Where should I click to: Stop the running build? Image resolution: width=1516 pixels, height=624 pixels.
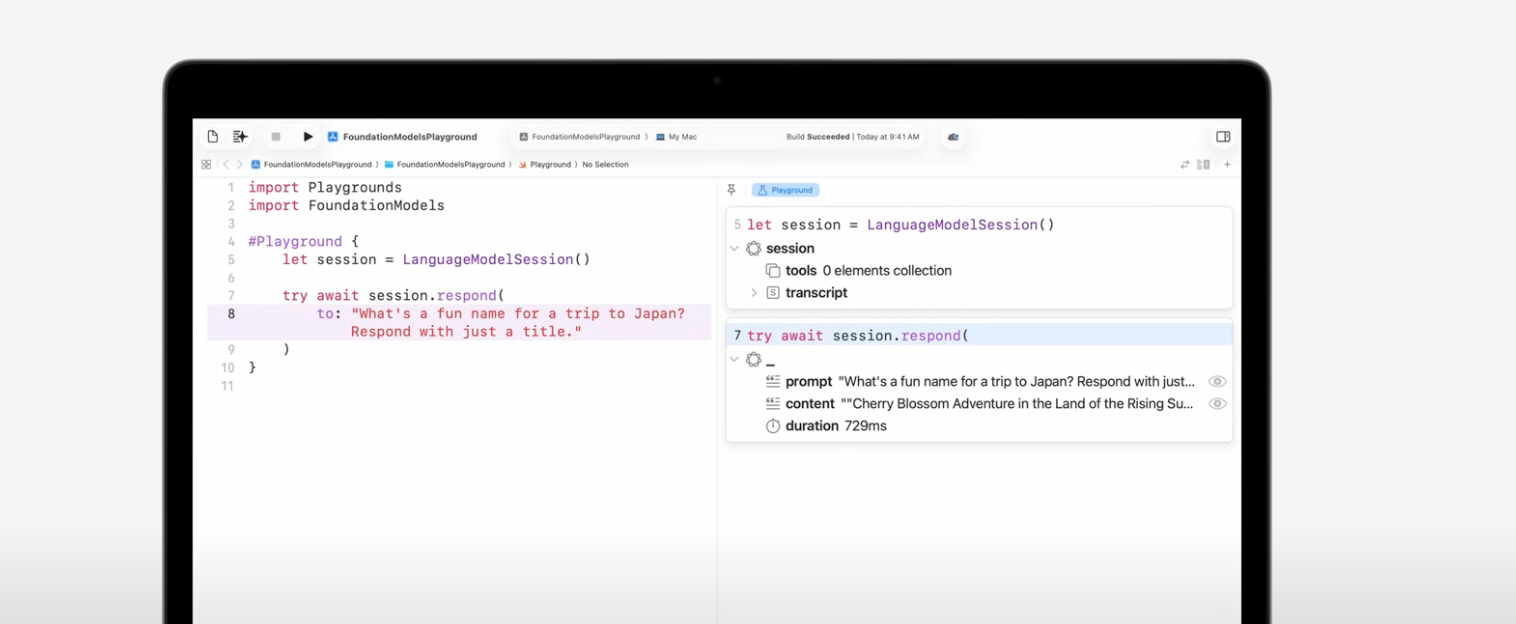(276, 137)
